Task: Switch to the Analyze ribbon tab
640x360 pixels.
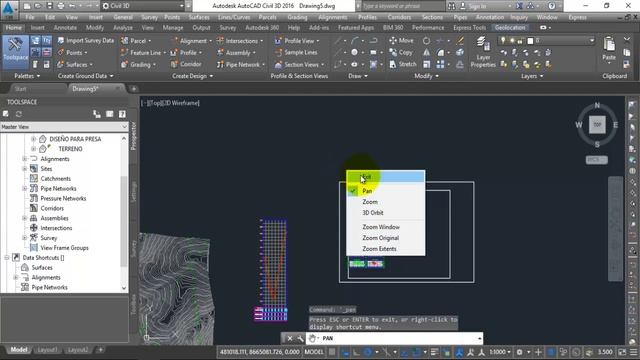Action: [123, 28]
